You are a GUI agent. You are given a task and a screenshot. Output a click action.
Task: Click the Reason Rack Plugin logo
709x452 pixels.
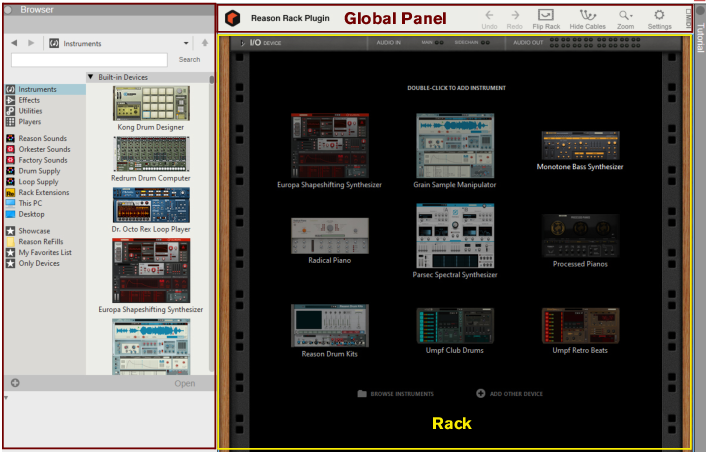pyautogui.click(x=232, y=18)
